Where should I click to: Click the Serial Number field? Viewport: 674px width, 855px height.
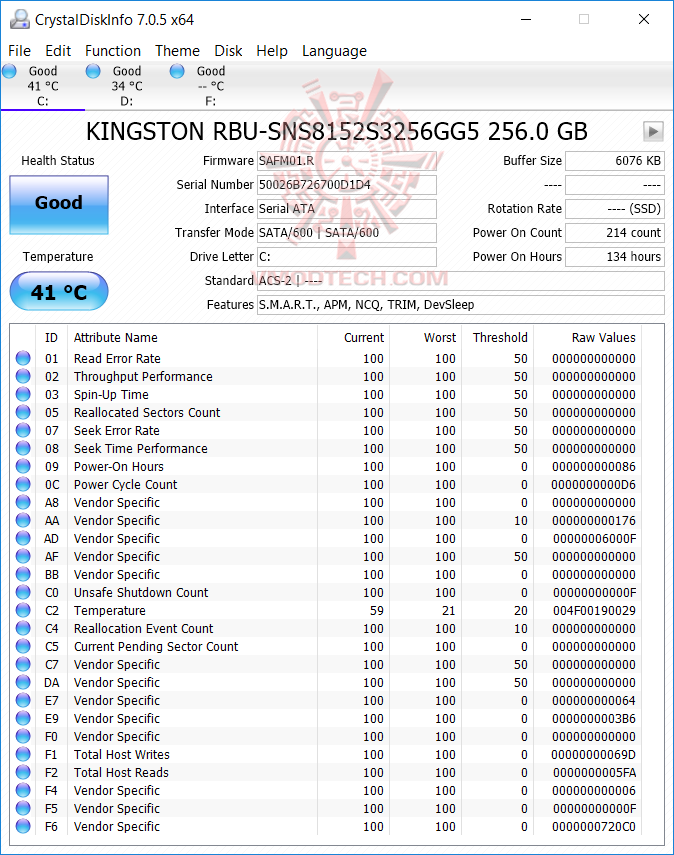347,185
